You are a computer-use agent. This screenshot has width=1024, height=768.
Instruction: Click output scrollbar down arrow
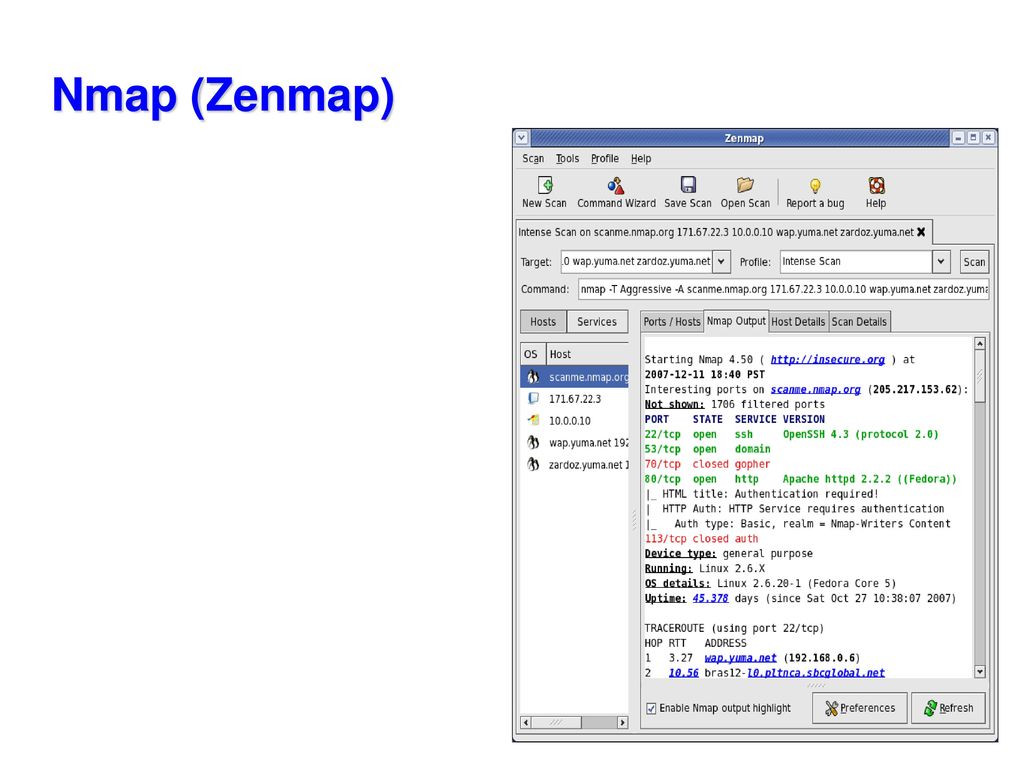pos(980,671)
